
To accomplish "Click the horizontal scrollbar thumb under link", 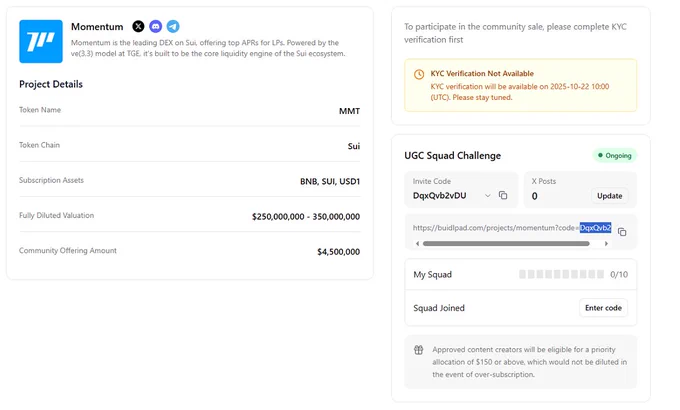I will [x=506, y=244].
